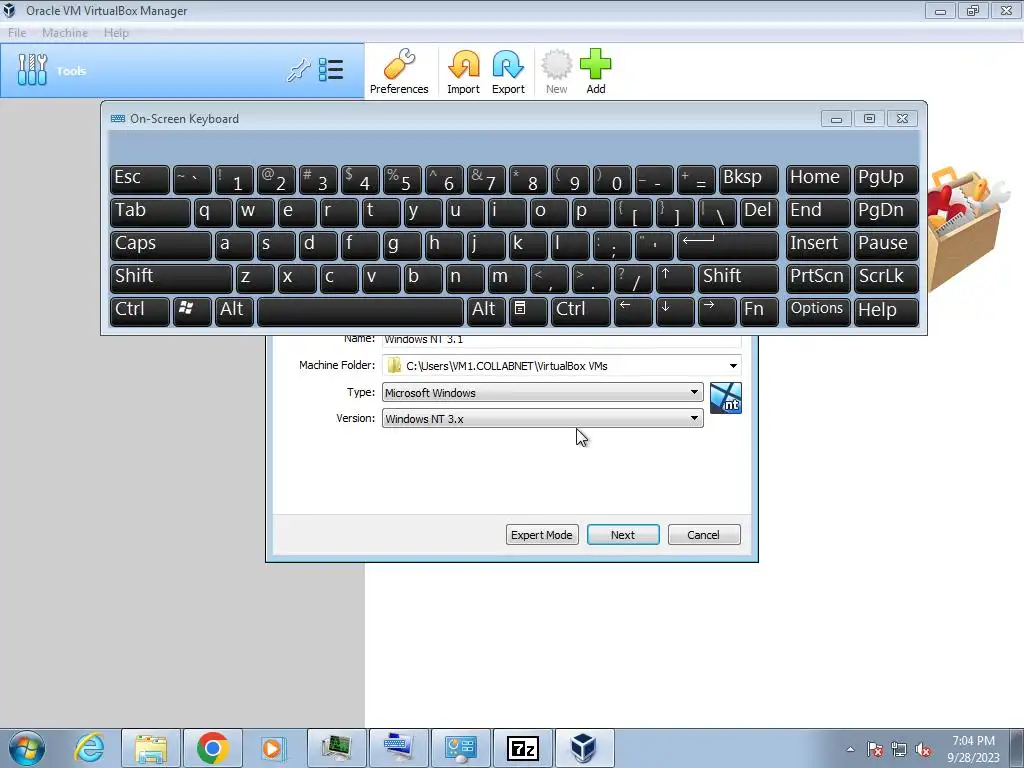Open the Tools list menu icon
Viewport: 1024px width, 768px height.
[x=331, y=70]
